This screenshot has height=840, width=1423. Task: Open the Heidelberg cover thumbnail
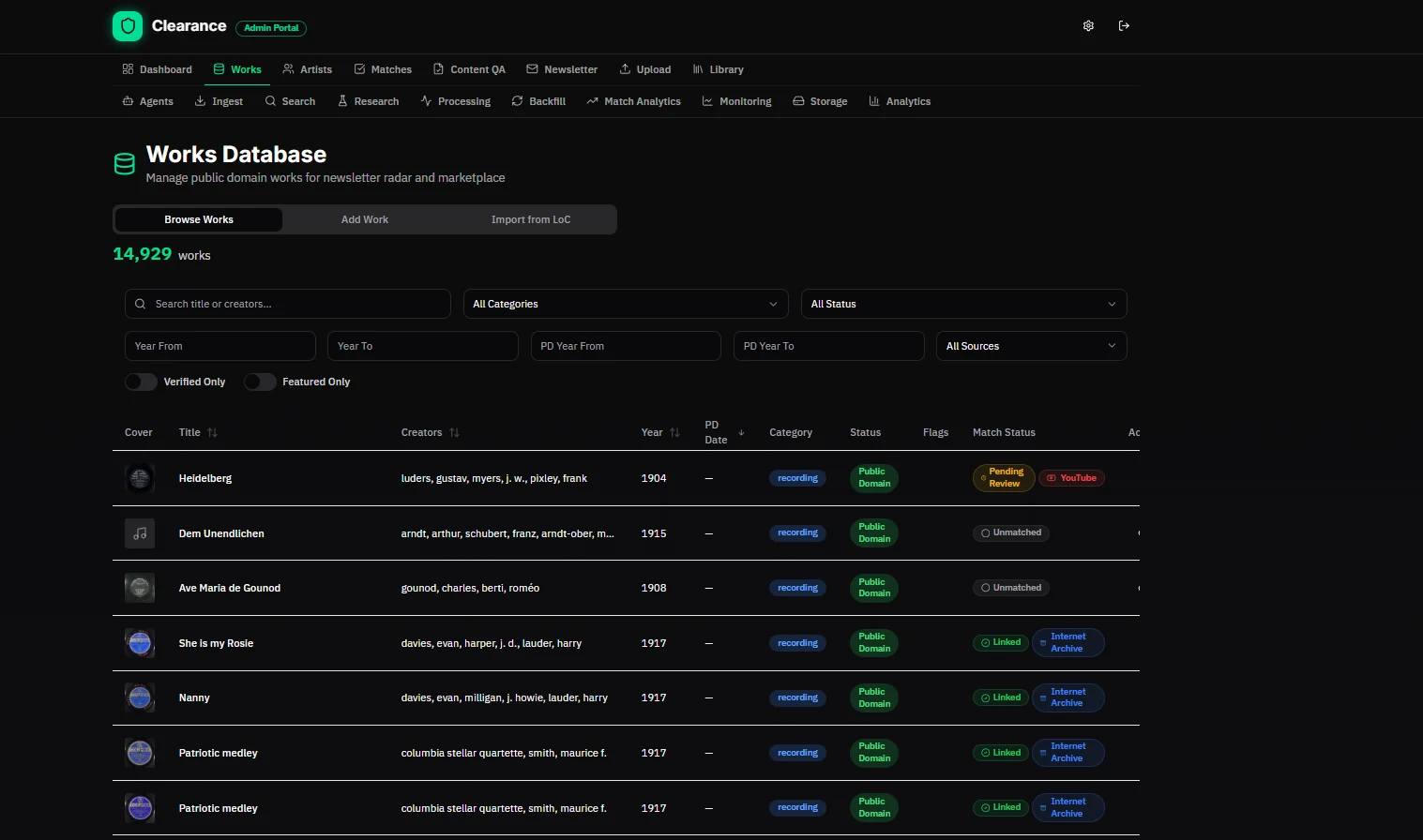(x=140, y=478)
